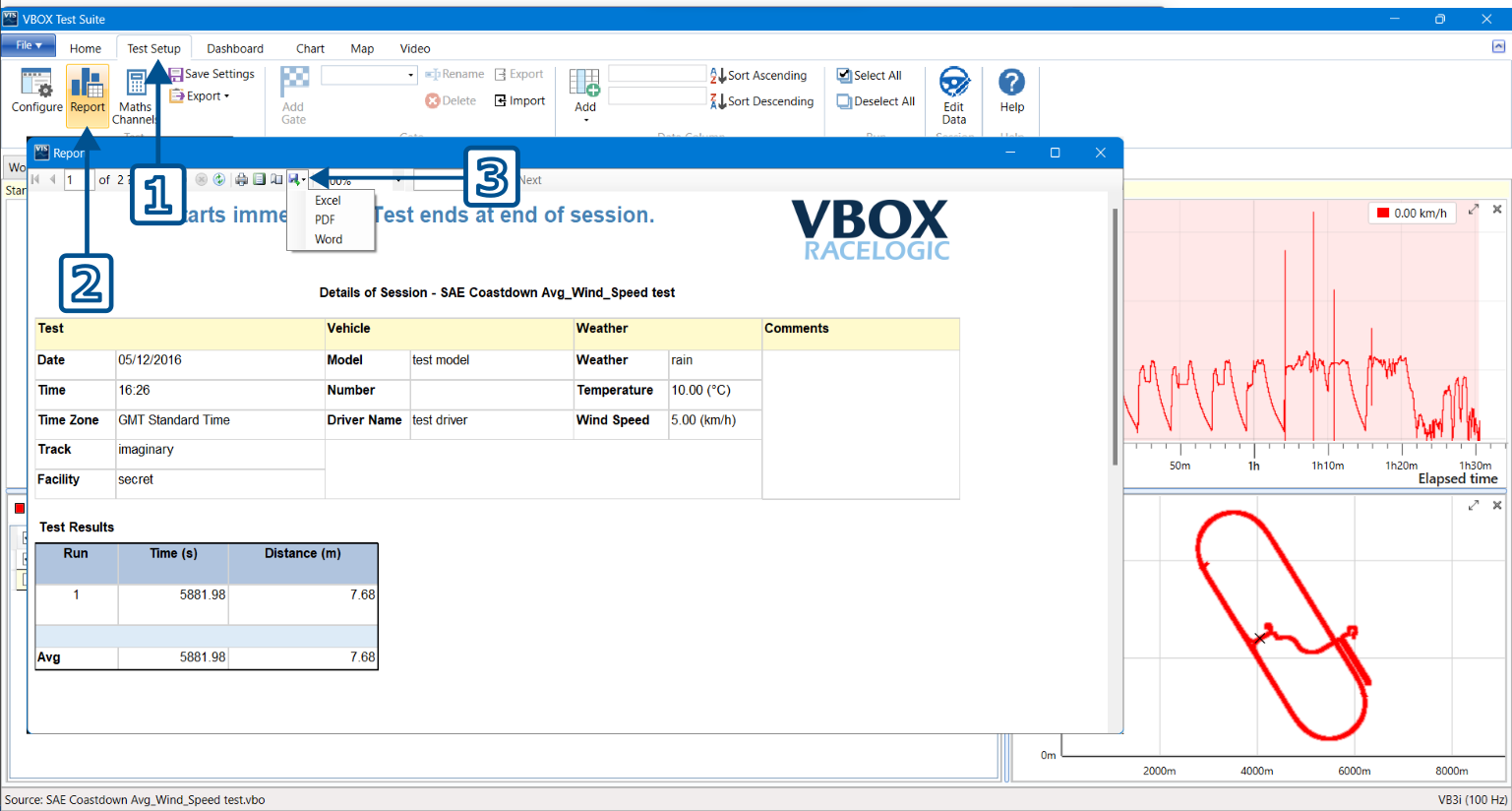Open Help from the ribbon
The height and width of the screenshot is (811, 1512).
[1011, 91]
